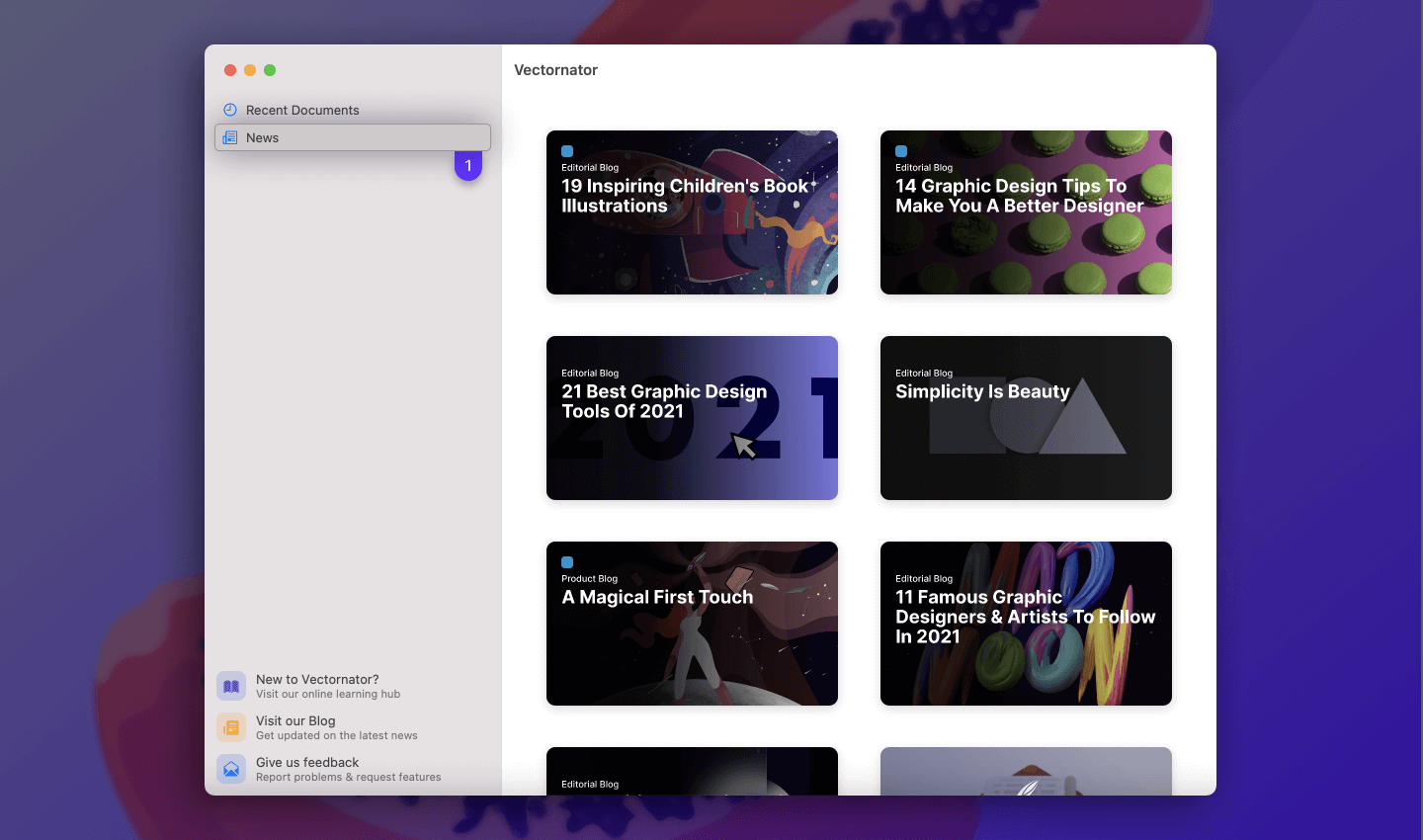The width and height of the screenshot is (1423, 840).
Task: Click the Vectornator window title
Action: point(555,70)
